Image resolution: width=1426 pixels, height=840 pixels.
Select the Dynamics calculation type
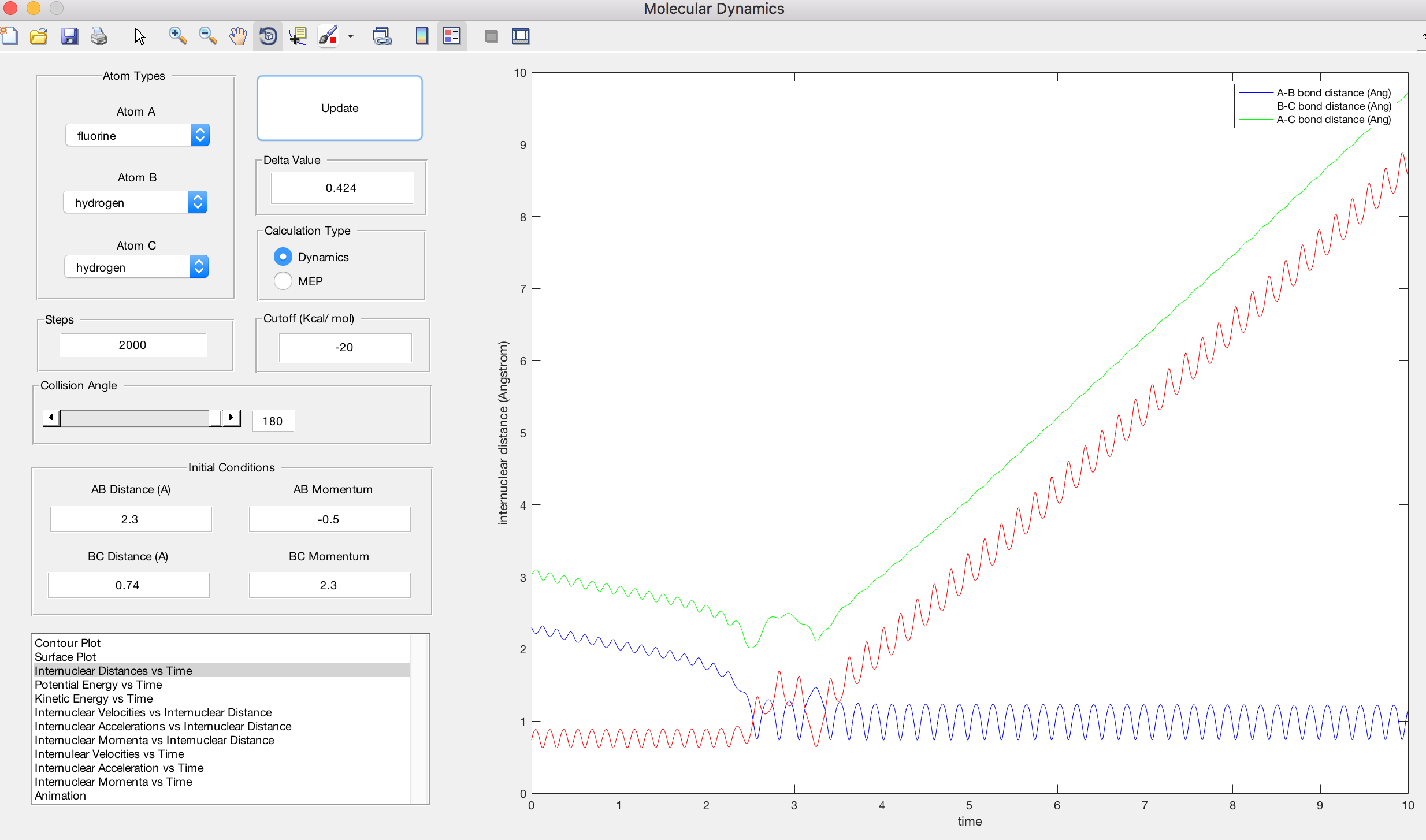[283, 257]
